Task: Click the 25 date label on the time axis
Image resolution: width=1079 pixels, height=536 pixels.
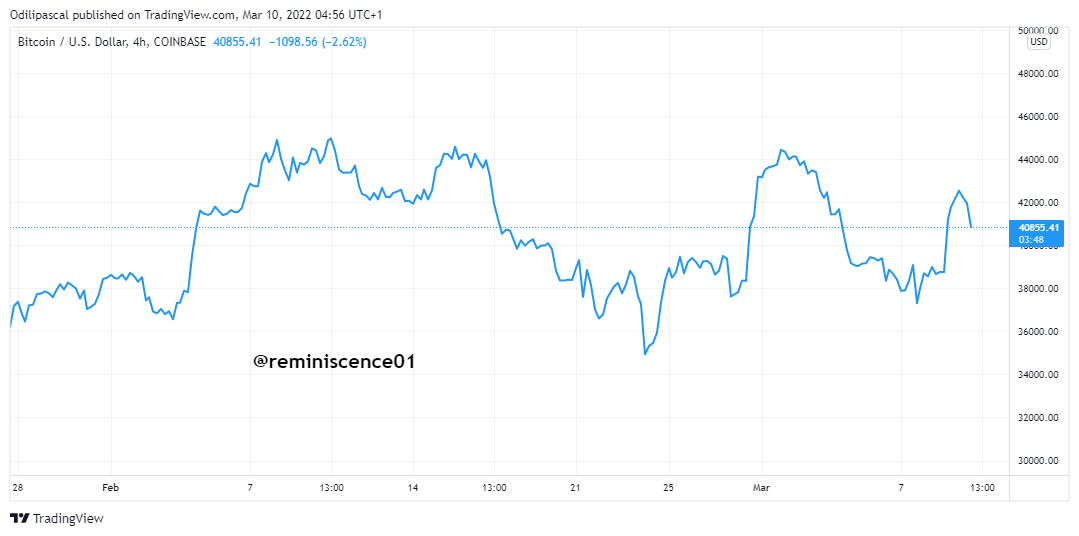Action: click(669, 488)
